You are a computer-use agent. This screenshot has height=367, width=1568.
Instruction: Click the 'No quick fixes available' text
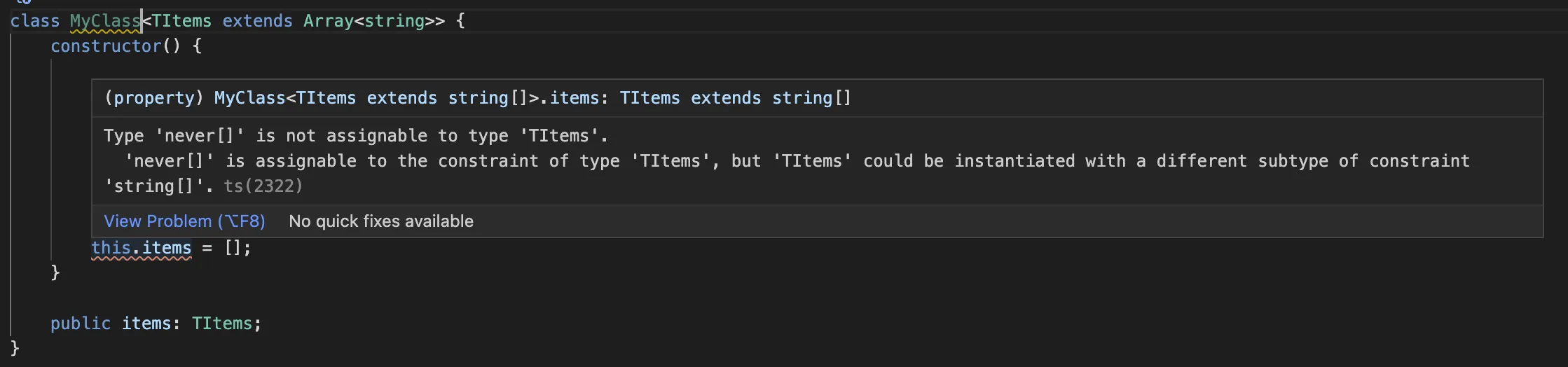click(380, 221)
